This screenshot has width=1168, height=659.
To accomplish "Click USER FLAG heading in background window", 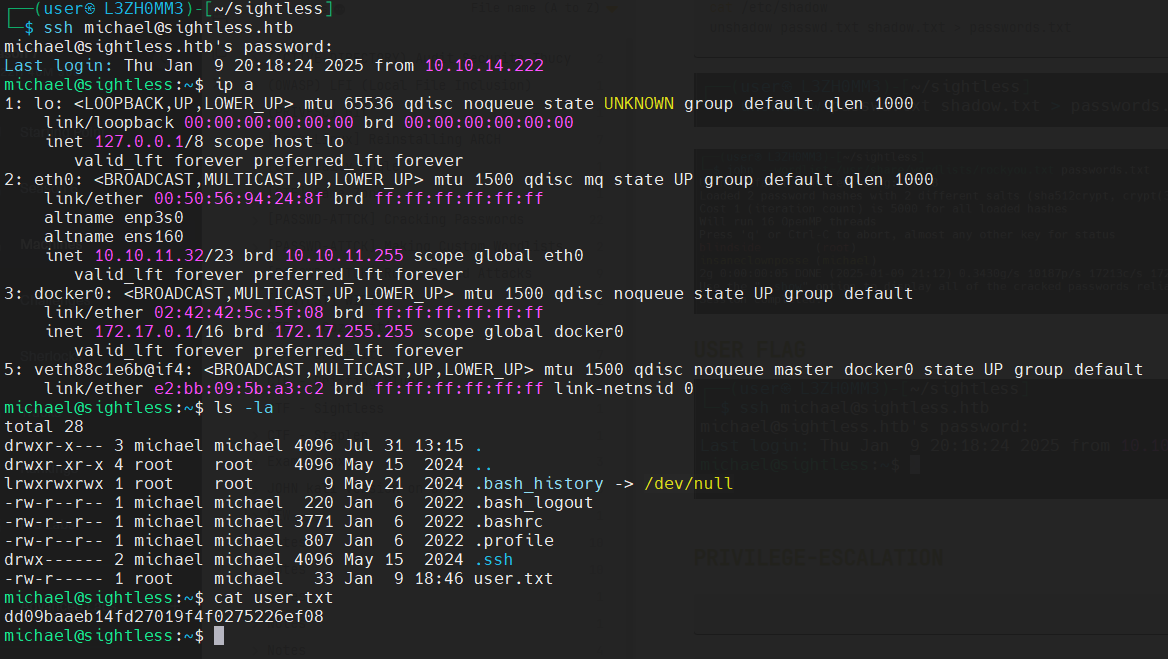I will click(x=749, y=350).
